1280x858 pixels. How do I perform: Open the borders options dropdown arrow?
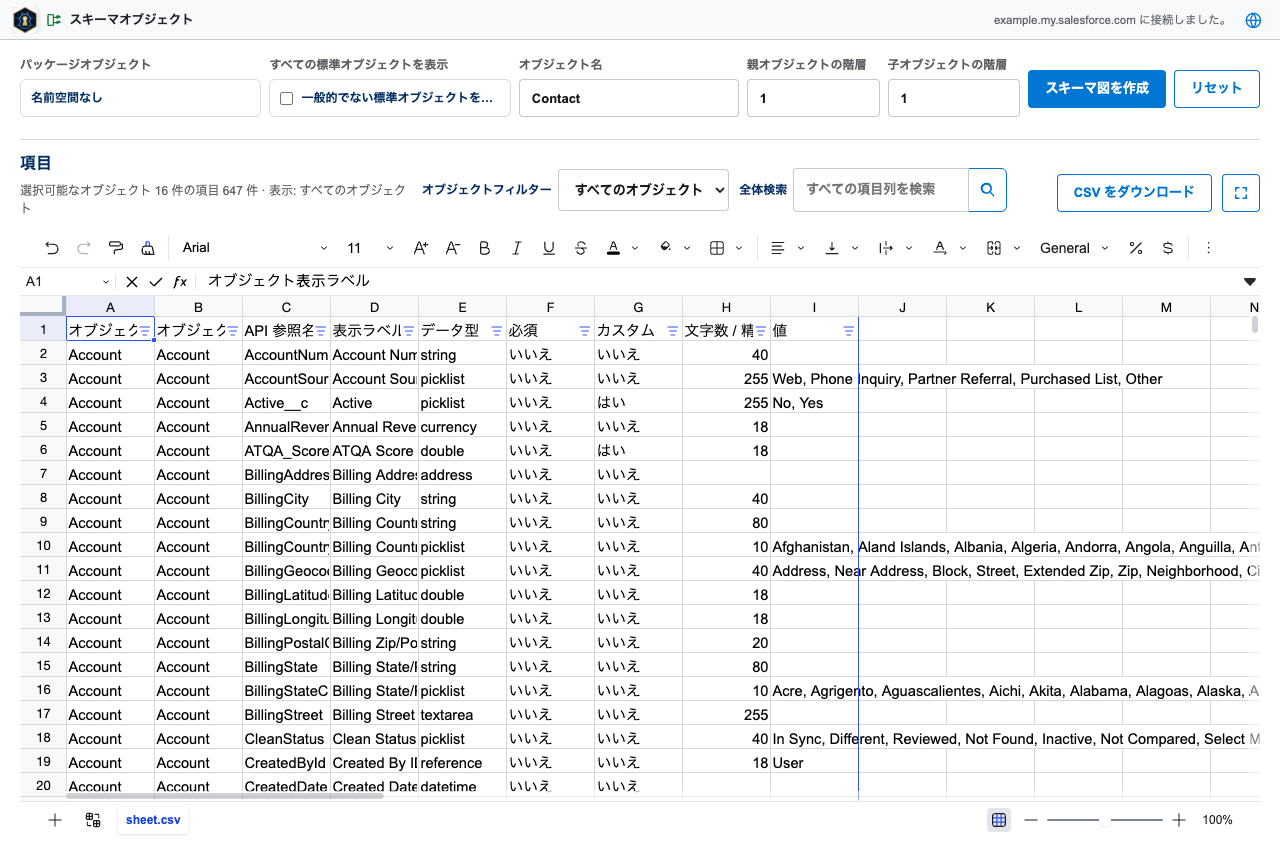click(x=740, y=248)
